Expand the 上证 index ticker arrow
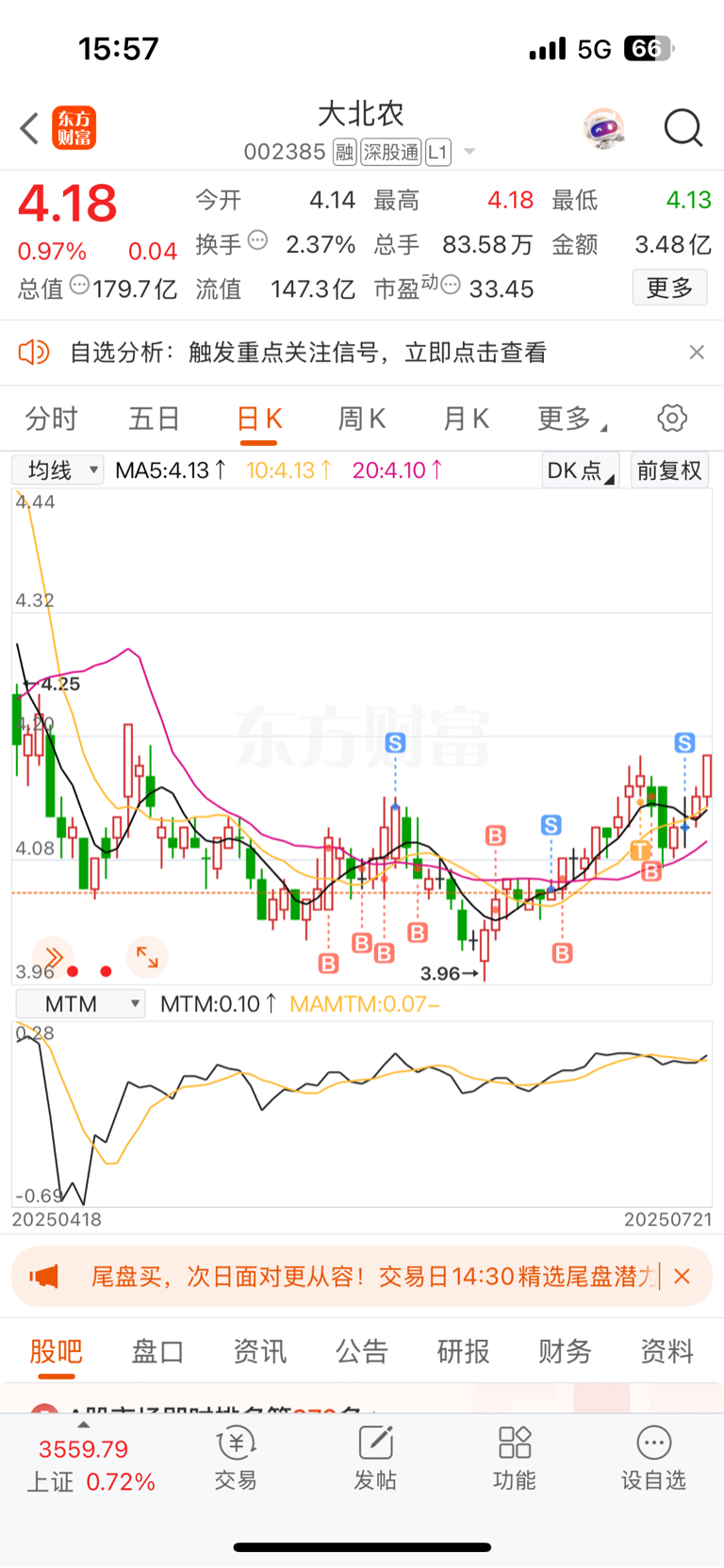Image resolution: width=724 pixels, height=1568 pixels. 83,1425
